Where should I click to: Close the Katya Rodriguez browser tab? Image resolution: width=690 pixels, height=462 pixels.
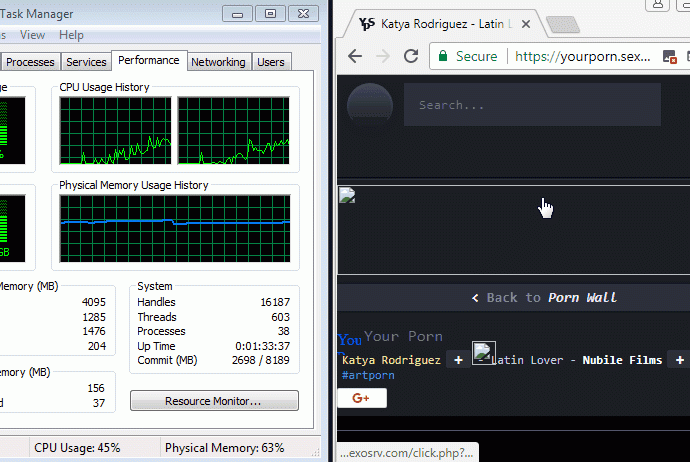coord(525,24)
